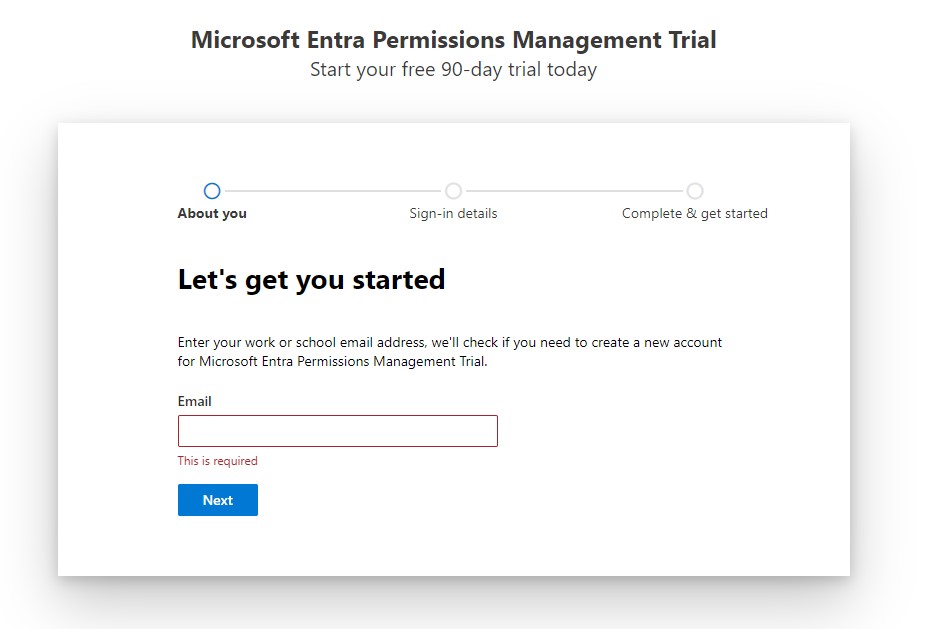Click the Let's get you started heading
The height and width of the screenshot is (629, 925).
click(311, 280)
